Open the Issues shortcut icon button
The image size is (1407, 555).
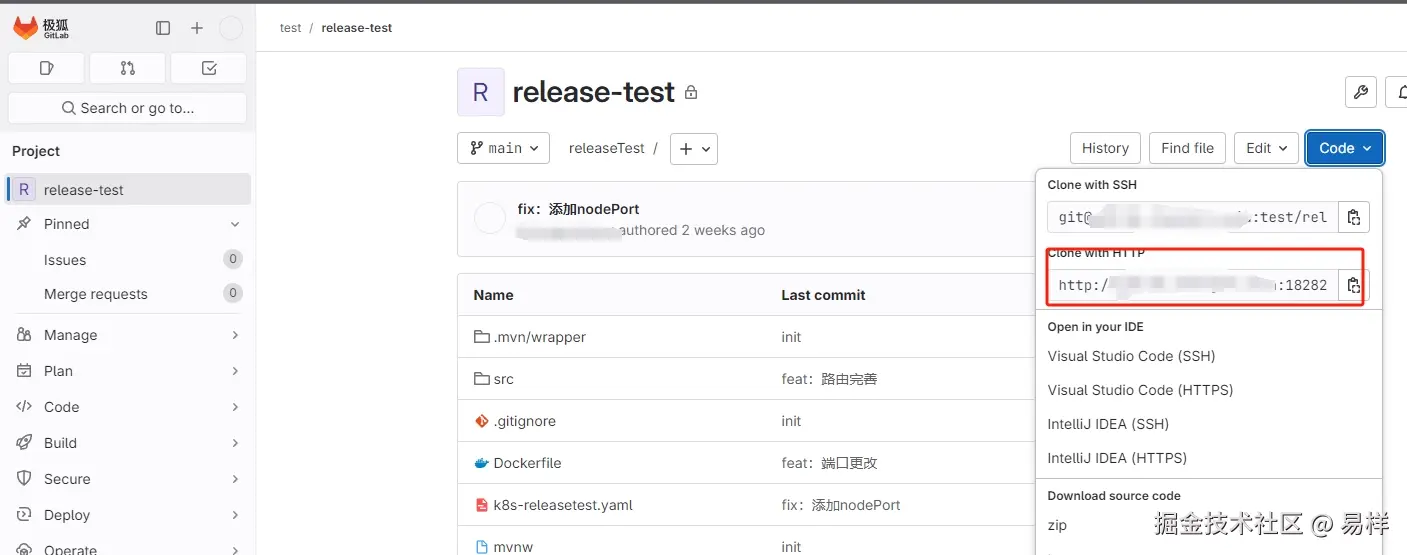(46, 68)
